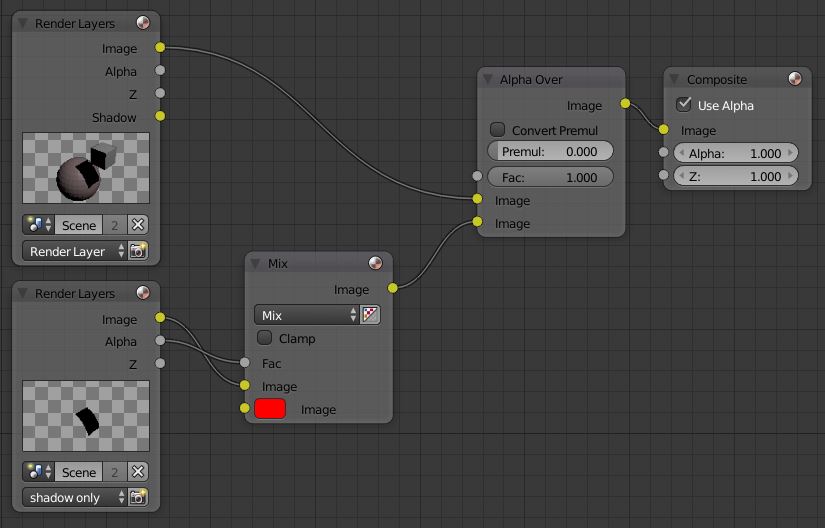Unlink scene with X in top Render Layers node

pyautogui.click(x=138, y=225)
